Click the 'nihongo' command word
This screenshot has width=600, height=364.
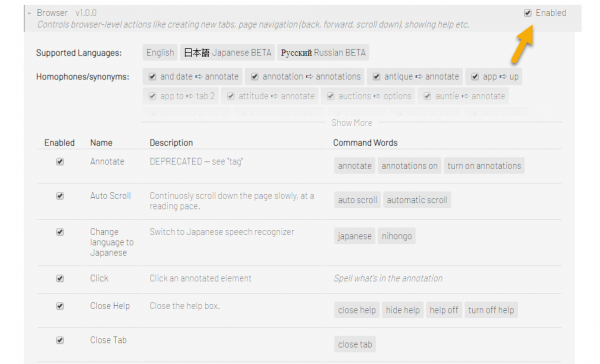(397, 236)
